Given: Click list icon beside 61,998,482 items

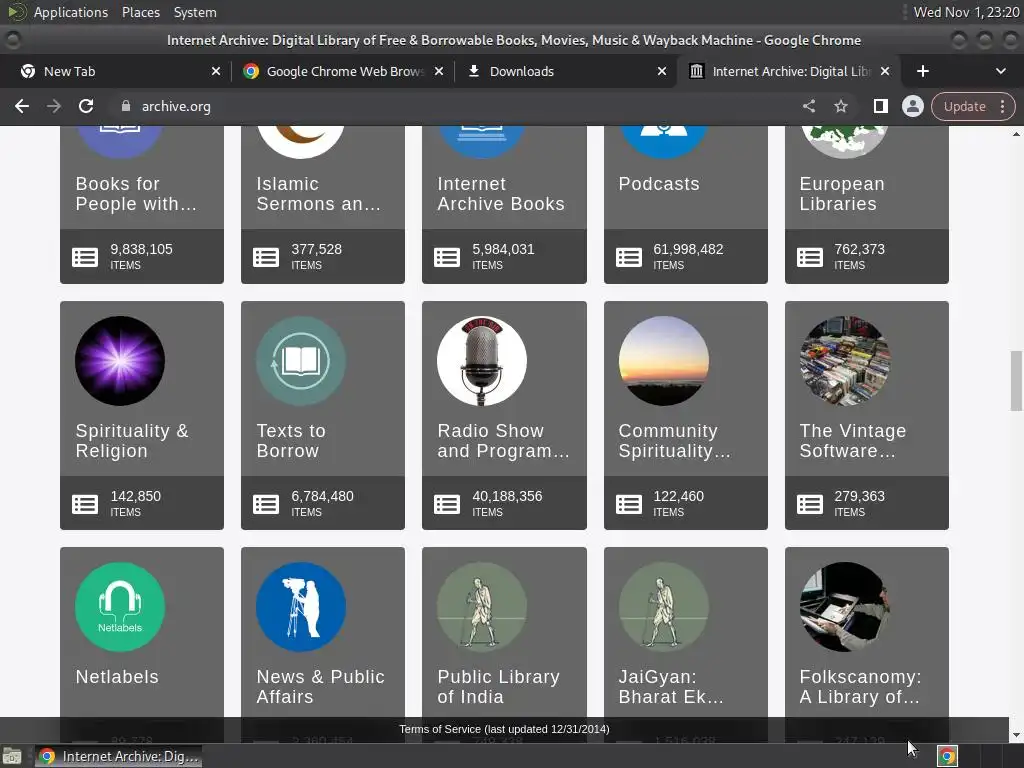Looking at the screenshot, I should point(629,257).
